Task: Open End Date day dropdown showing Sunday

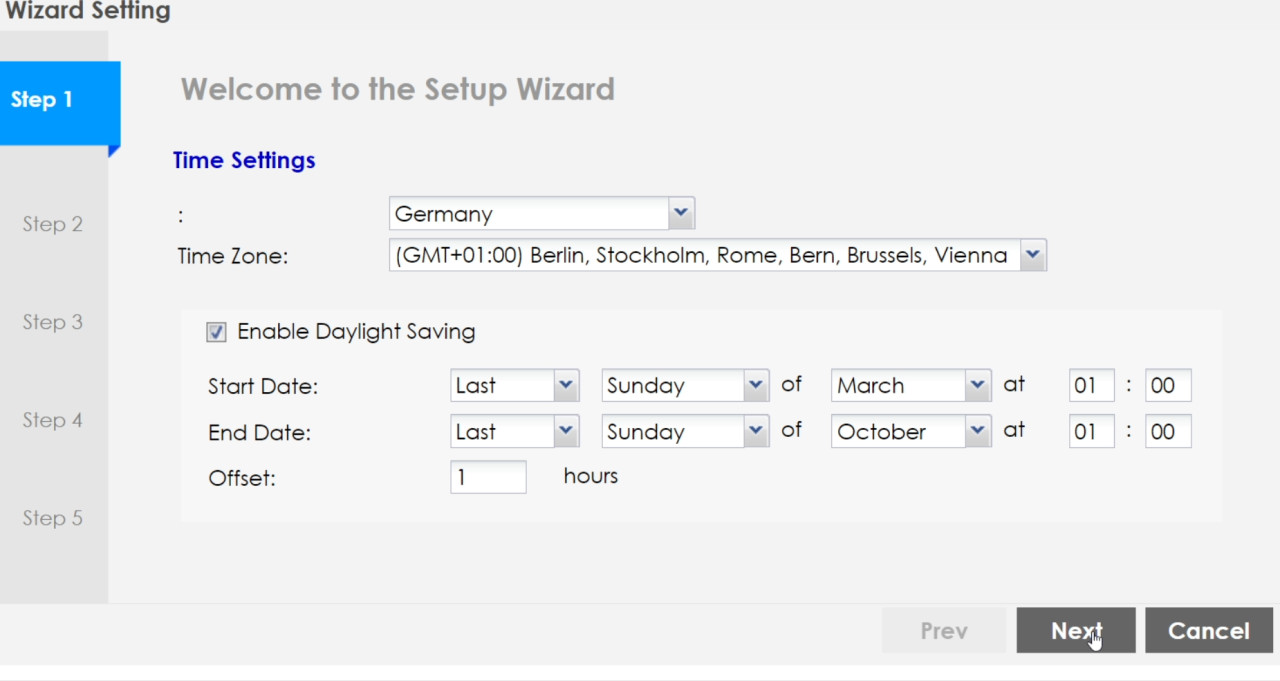Action: [684, 432]
